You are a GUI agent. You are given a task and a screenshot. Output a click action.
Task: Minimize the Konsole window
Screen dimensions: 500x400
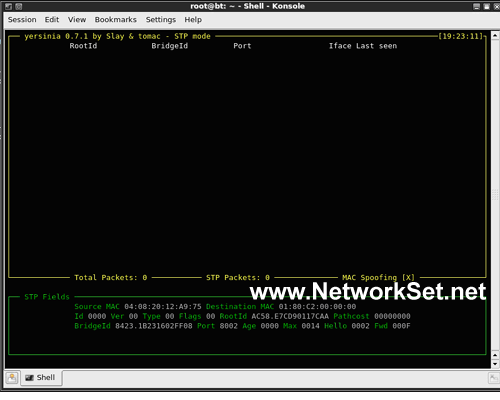(477, 6)
